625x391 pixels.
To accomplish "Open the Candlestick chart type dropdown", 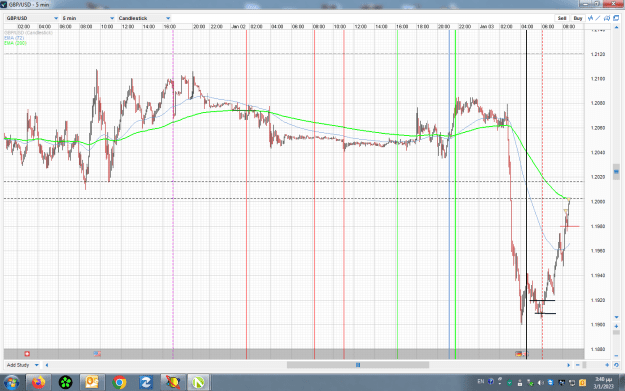I will [144, 18].
